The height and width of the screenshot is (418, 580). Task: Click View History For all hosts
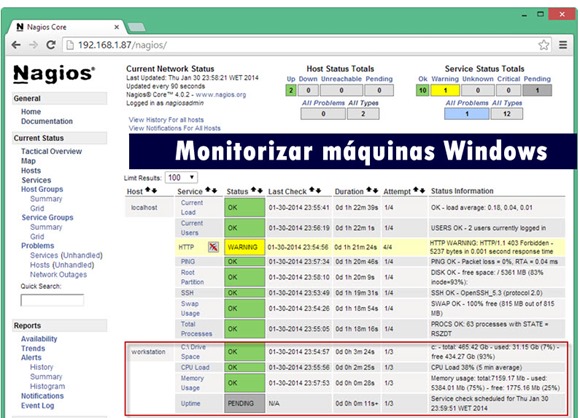pyautogui.click(x=166, y=120)
